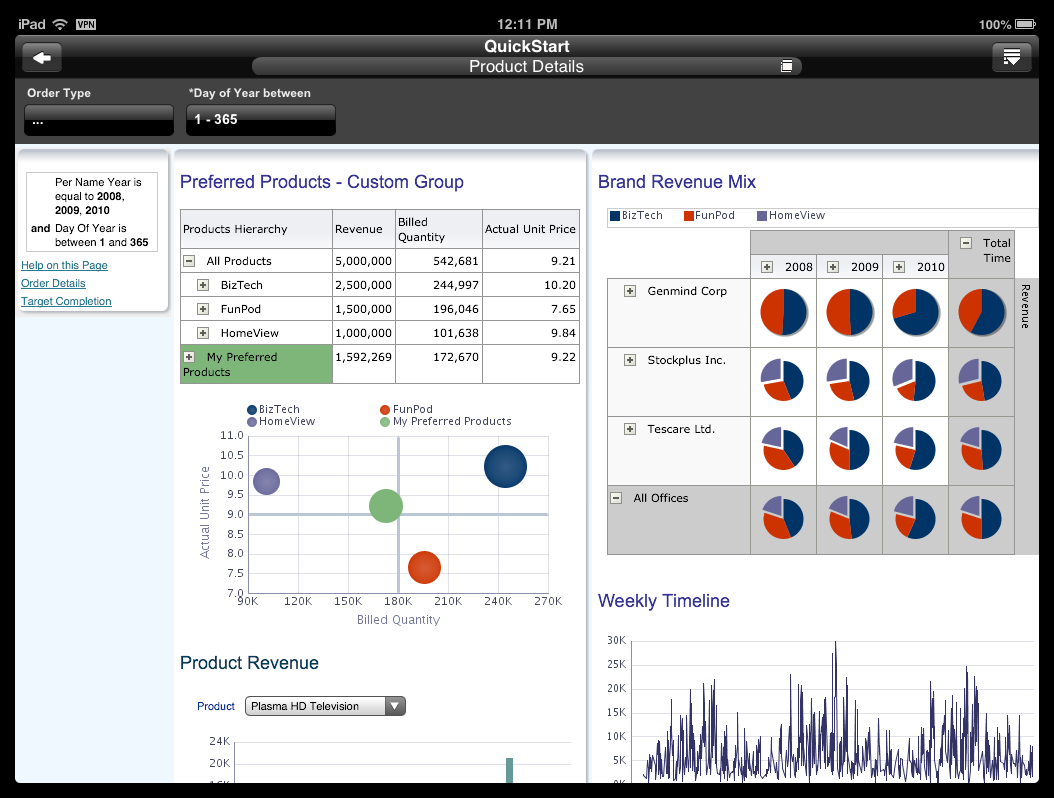Select the red FunPod bubble in the chart

(424, 567)
